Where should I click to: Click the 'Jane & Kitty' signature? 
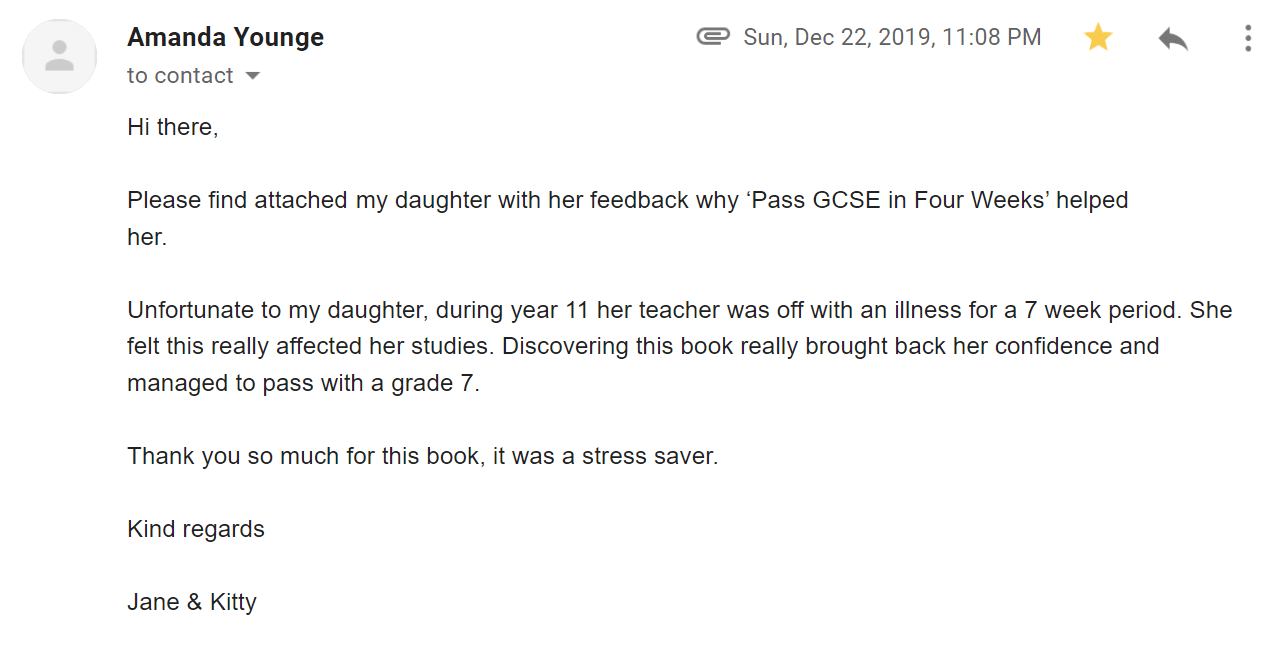click(x=192, y=602)
